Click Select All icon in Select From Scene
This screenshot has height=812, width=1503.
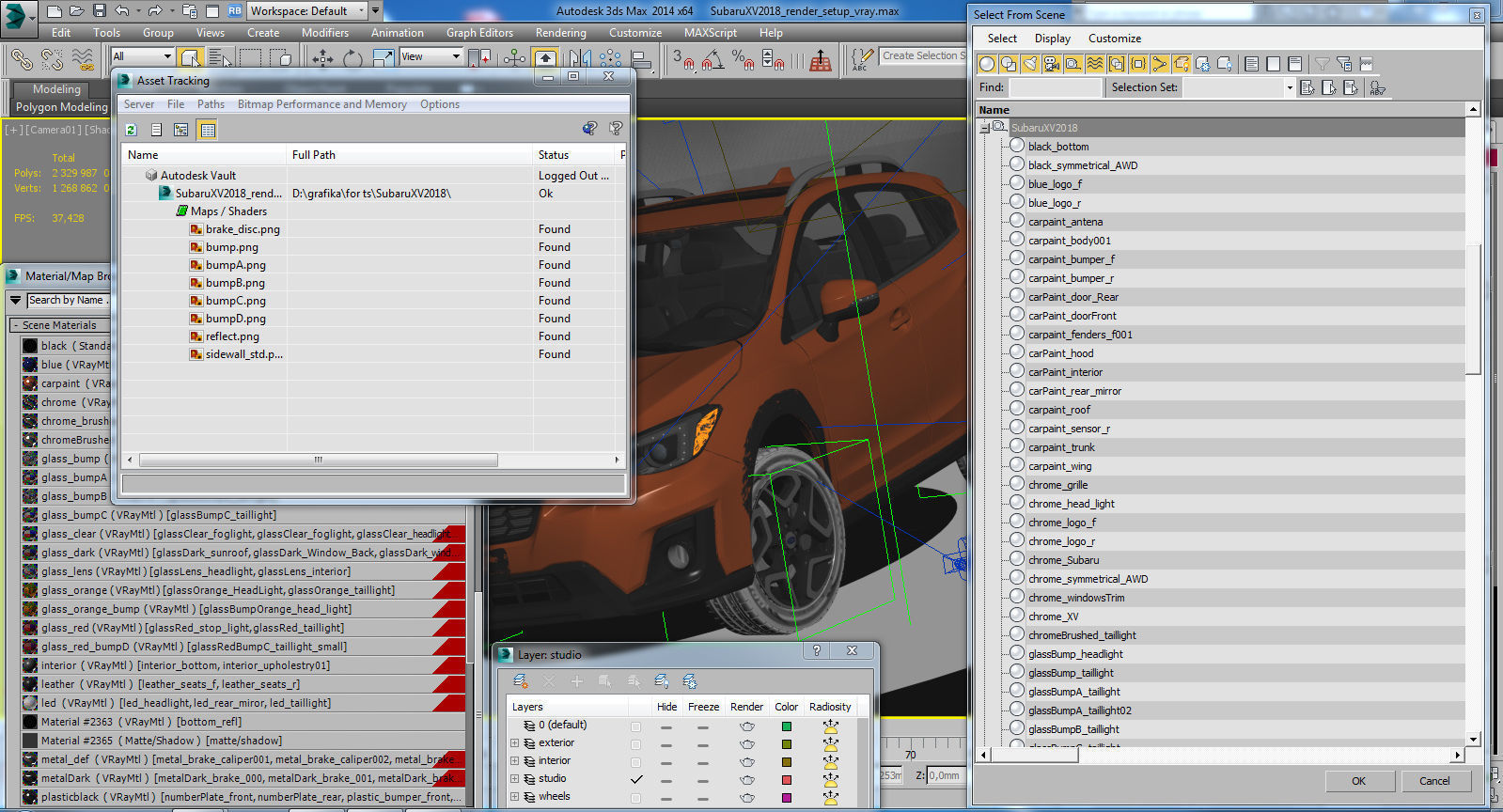pyautogui.click(x=1251, y=64)
